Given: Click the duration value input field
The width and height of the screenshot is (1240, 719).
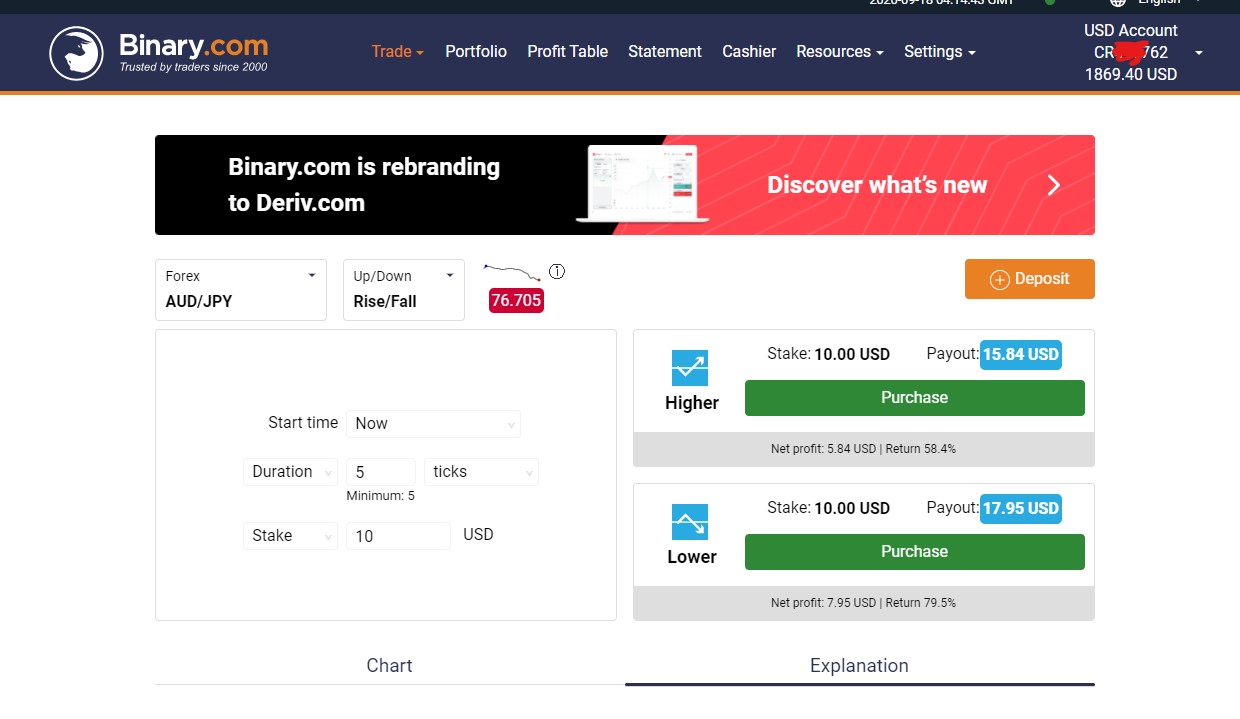Looking at the screenshot, I should pos(381,472).
